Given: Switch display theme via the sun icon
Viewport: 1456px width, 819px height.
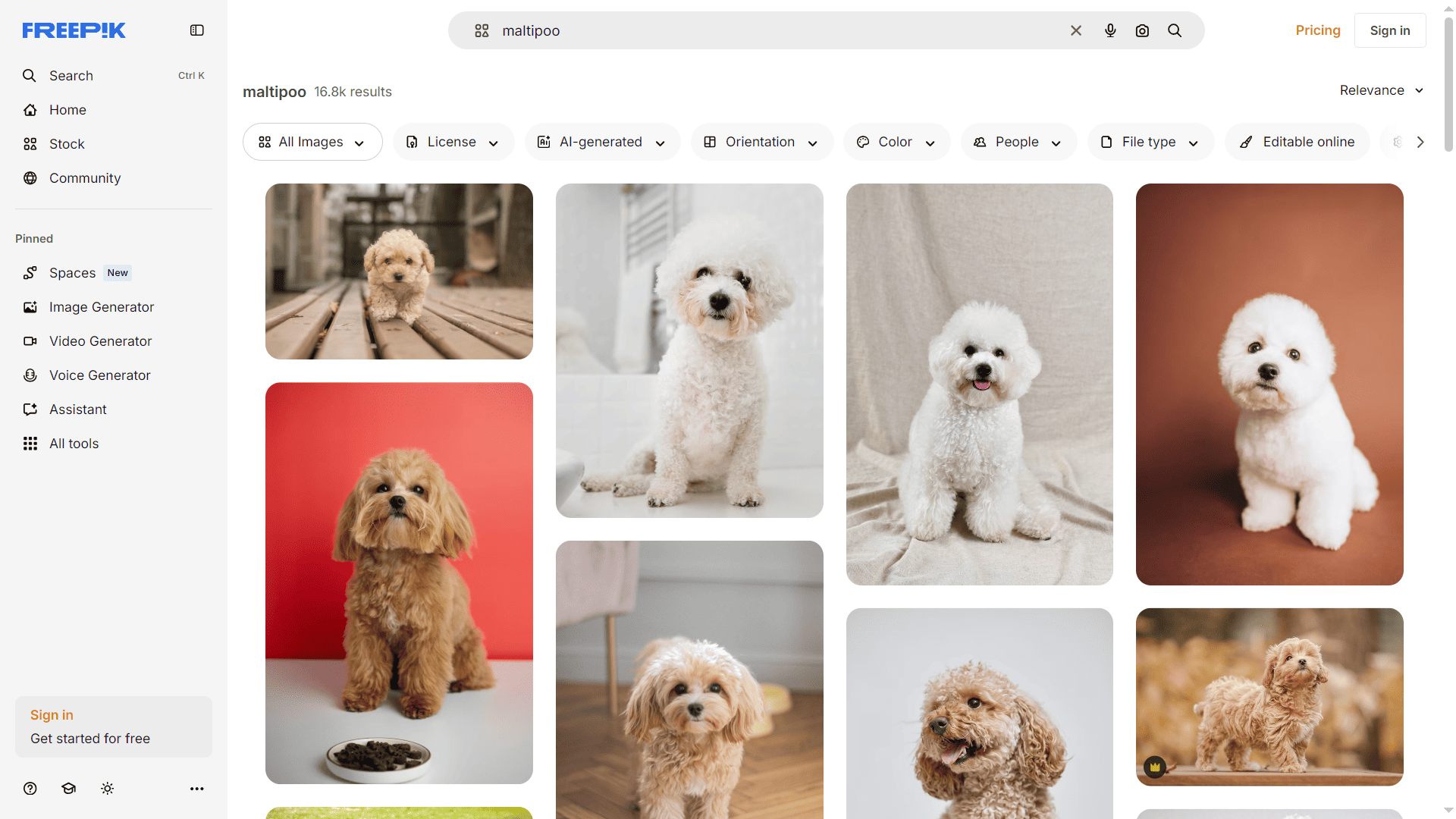Looking at the screenshot, I should coord(107,789).
